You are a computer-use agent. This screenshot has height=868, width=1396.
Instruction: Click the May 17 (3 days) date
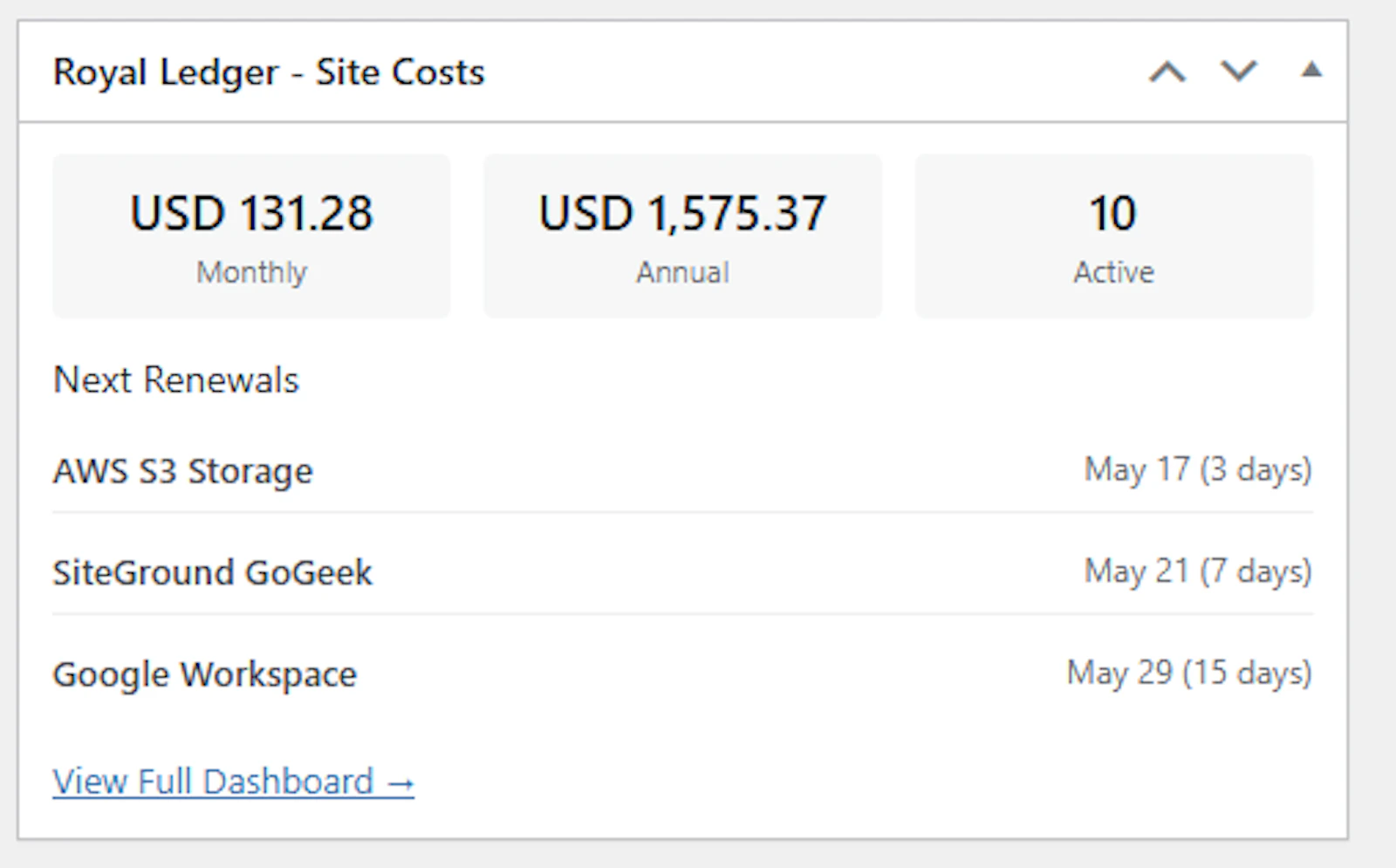click(1198, 469)
